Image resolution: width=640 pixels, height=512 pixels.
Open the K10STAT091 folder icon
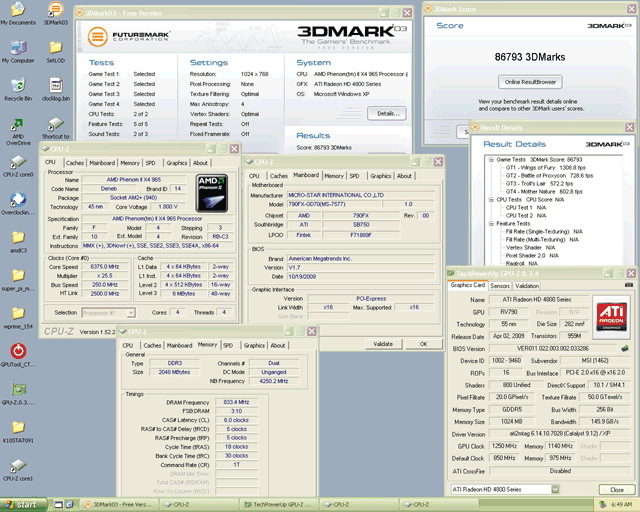point(17,426)
